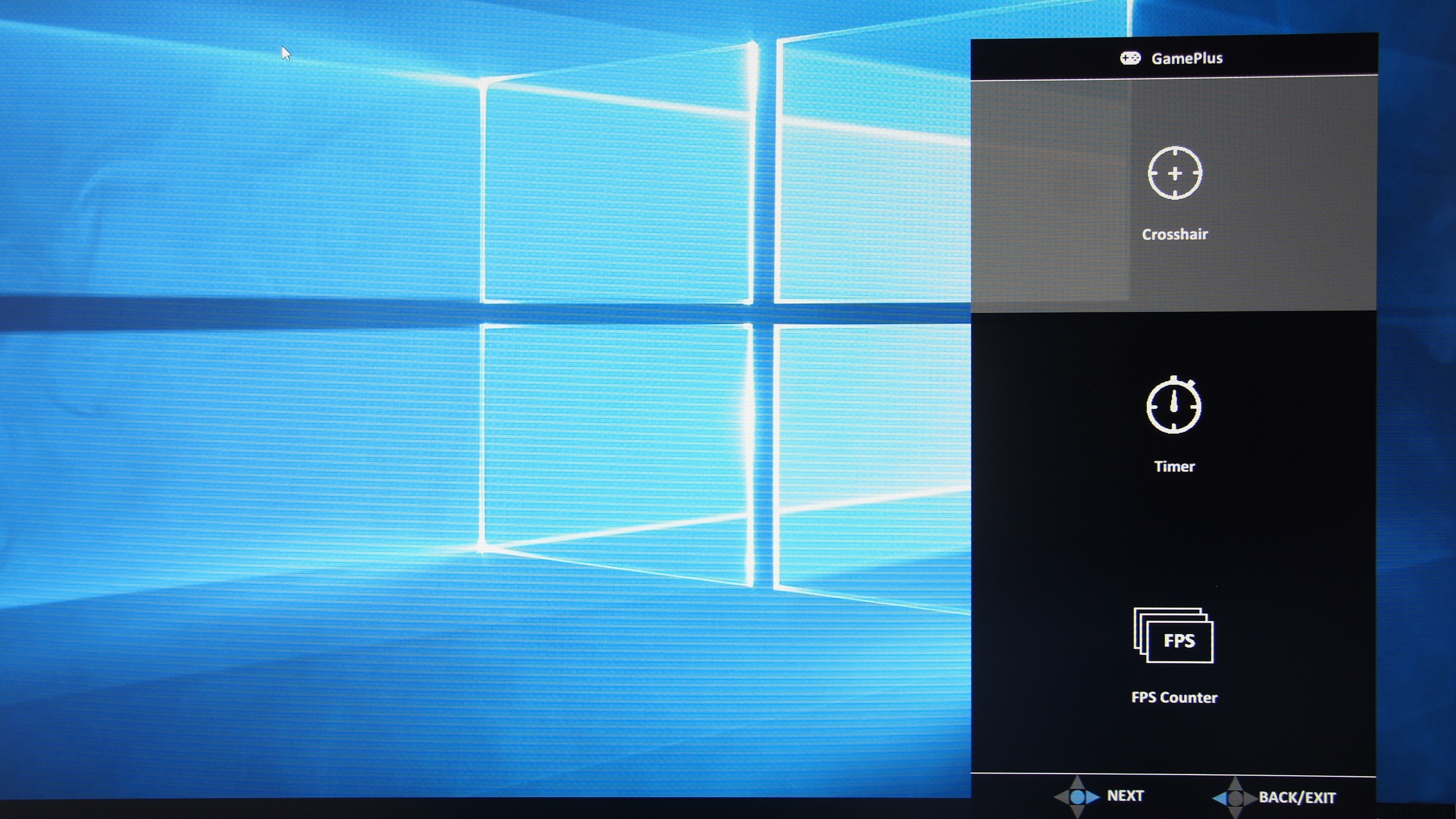
Task: Select the Crosshair target icon
Action: click(1174, 173)
